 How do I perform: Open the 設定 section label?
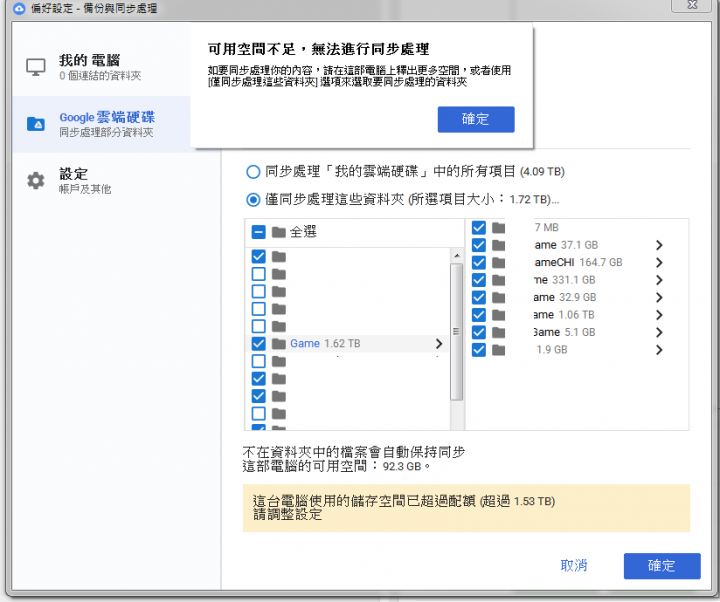tap(73, 174)
